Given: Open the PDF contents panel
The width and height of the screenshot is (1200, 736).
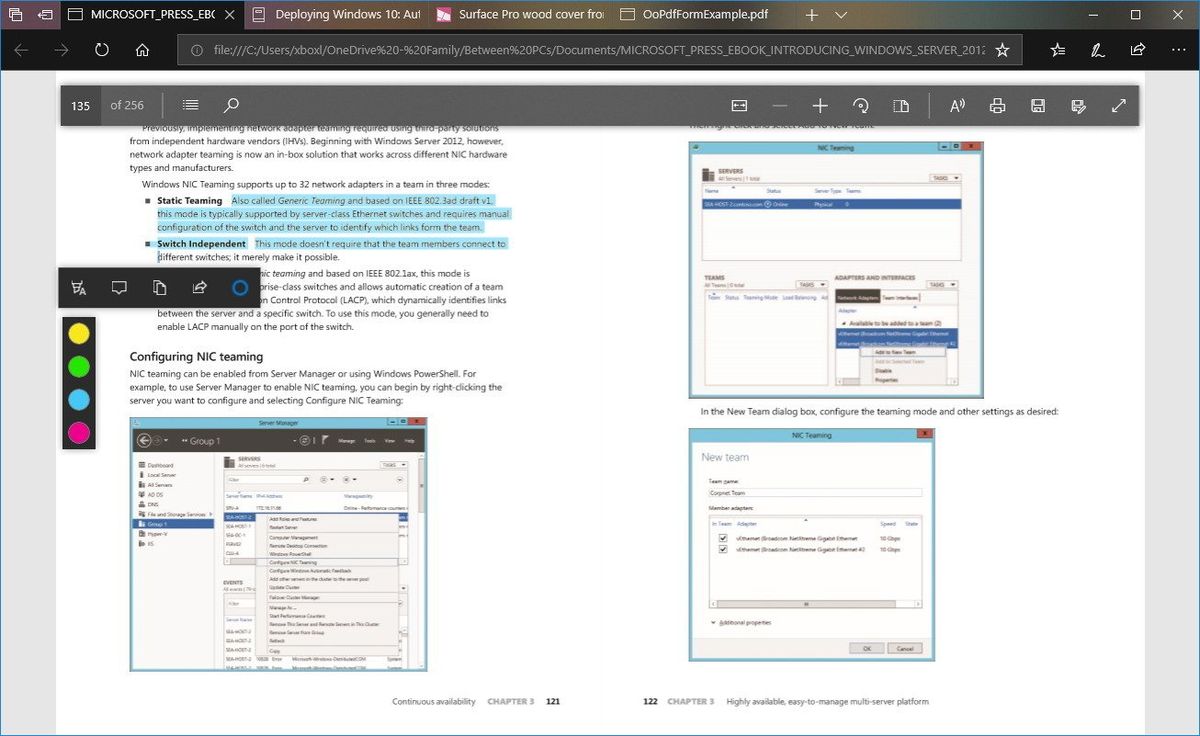Looking at the screenshot, I should (x=189, y=105).
